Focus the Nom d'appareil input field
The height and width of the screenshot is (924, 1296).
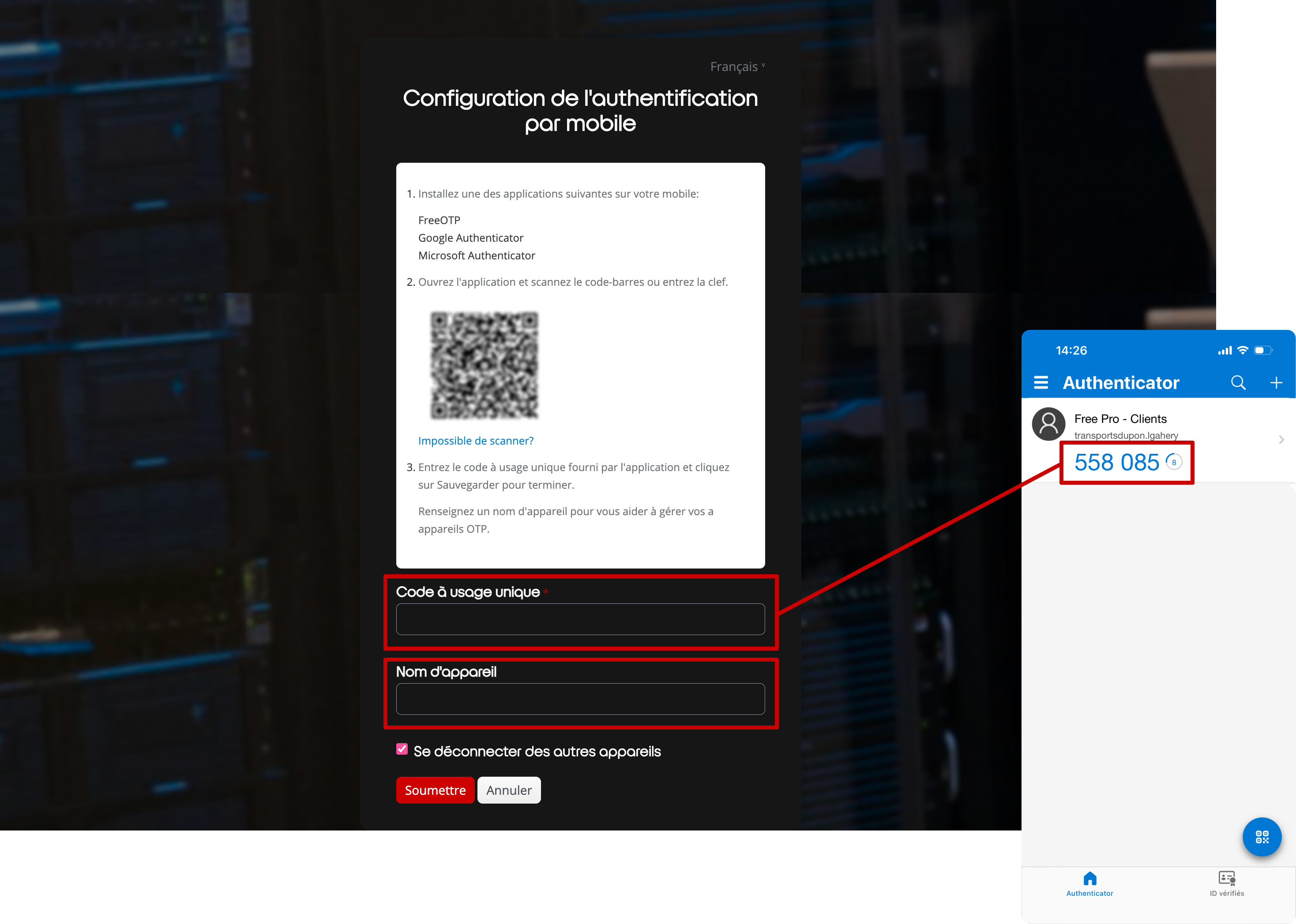point(580,699)
